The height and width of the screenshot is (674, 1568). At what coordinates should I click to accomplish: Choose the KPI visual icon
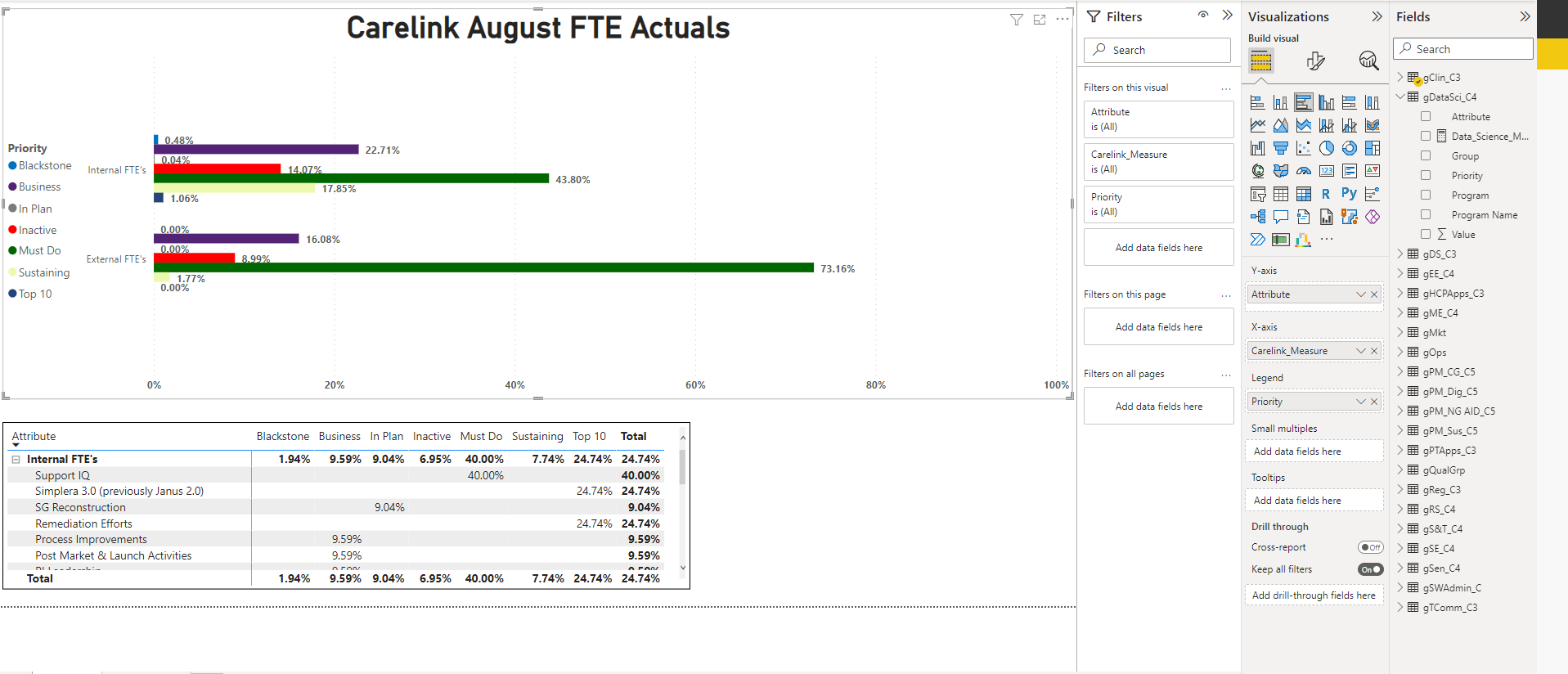(1373, 171)
